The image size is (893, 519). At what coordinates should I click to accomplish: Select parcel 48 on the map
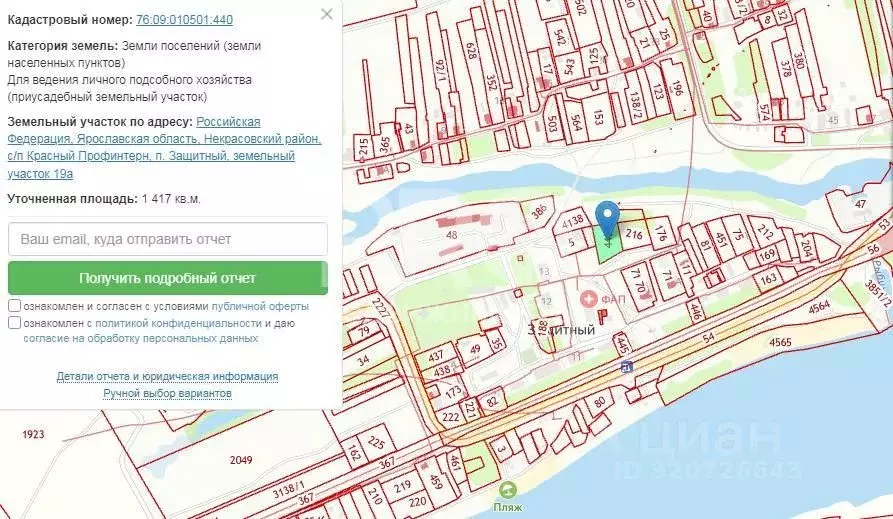click(452, 236)
